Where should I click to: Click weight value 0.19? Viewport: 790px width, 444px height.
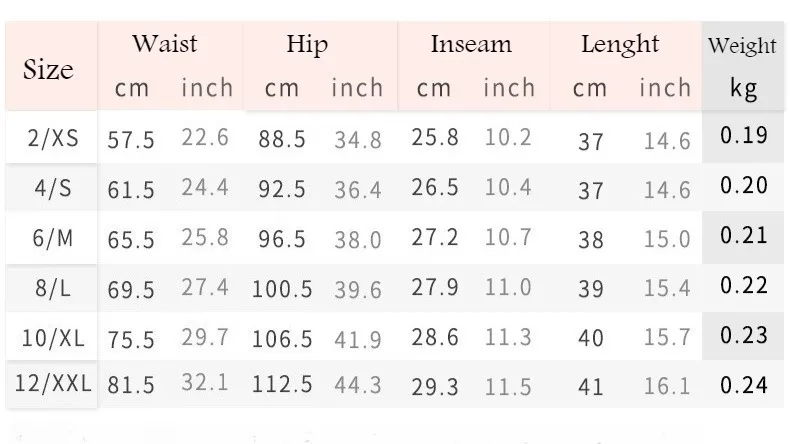[744, 135]
